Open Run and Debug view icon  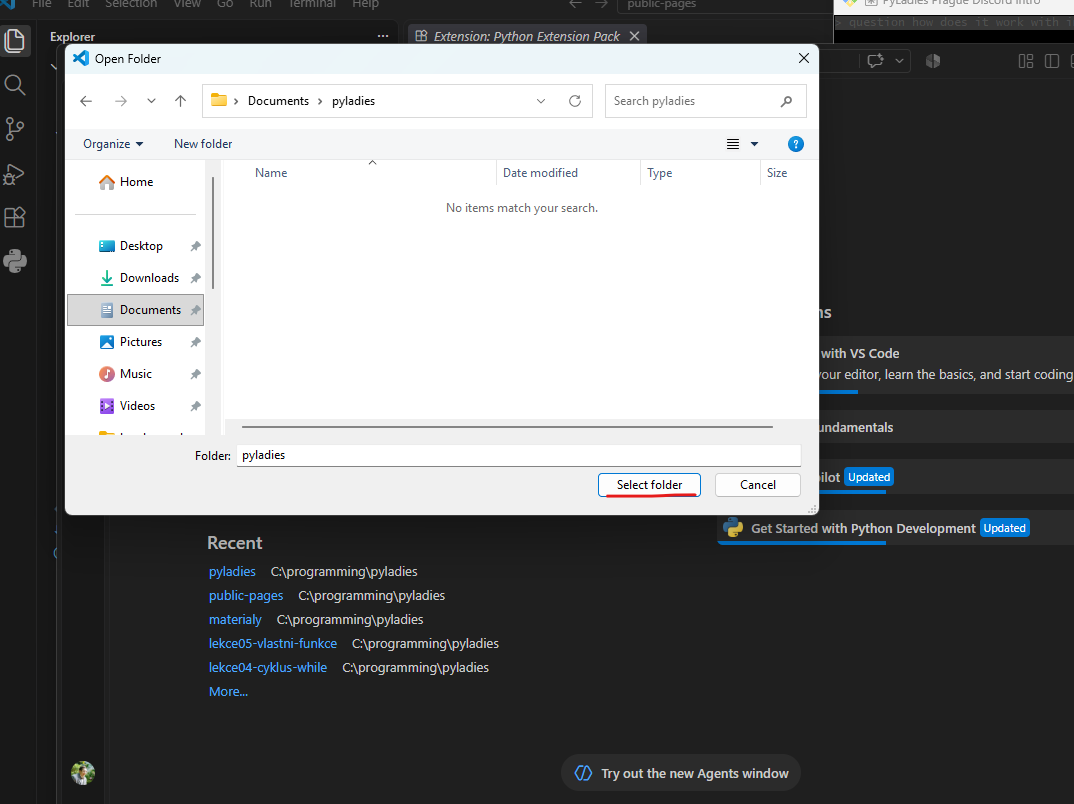15,174
